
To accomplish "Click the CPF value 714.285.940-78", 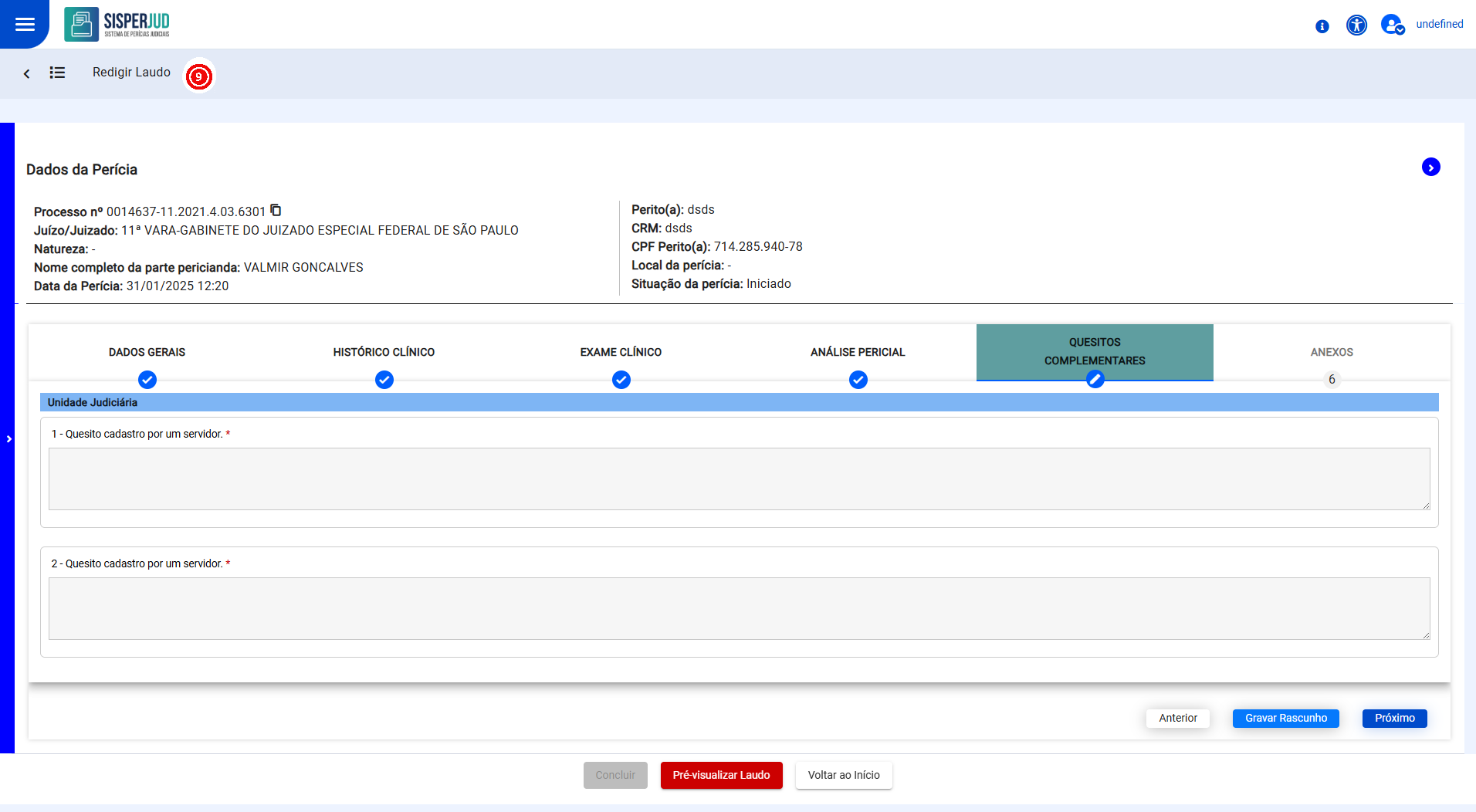I will 758,246.
